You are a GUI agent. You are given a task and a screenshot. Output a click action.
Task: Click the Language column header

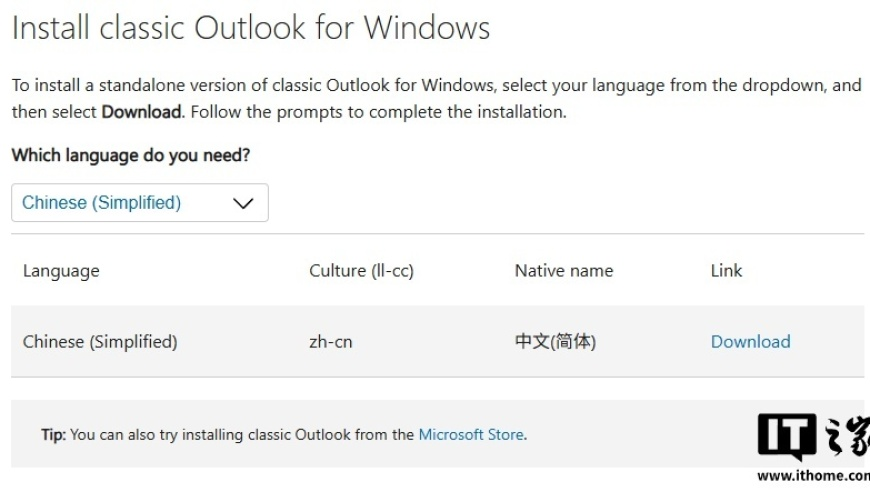click(61, 271)
